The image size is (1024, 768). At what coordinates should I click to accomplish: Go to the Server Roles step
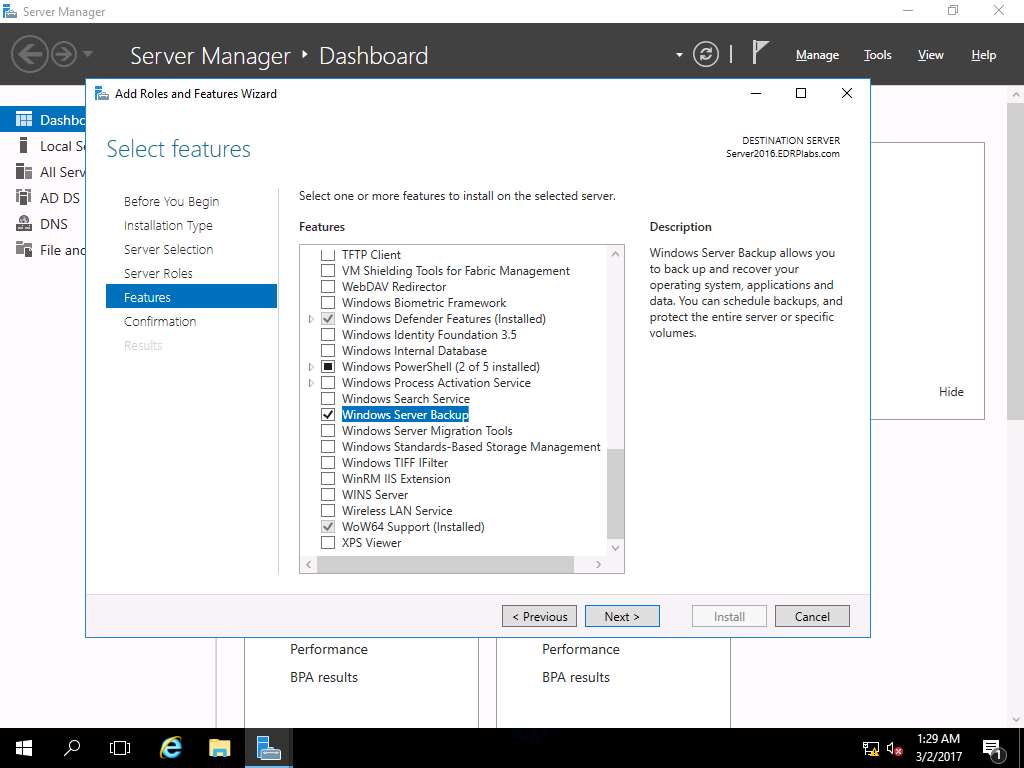(x=158, y=273)
